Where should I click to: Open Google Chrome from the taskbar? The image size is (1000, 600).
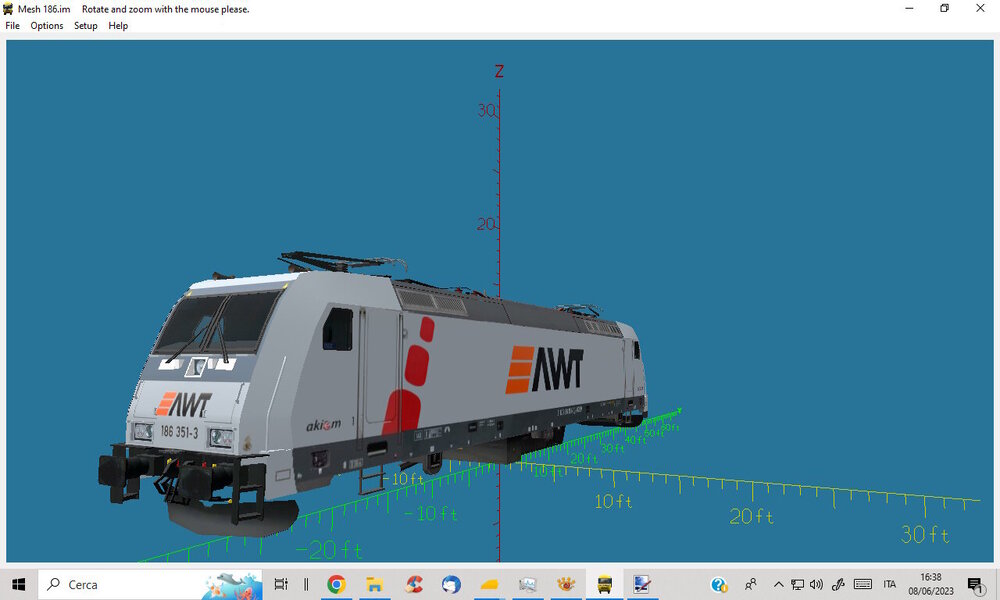(x=336, y=584)
